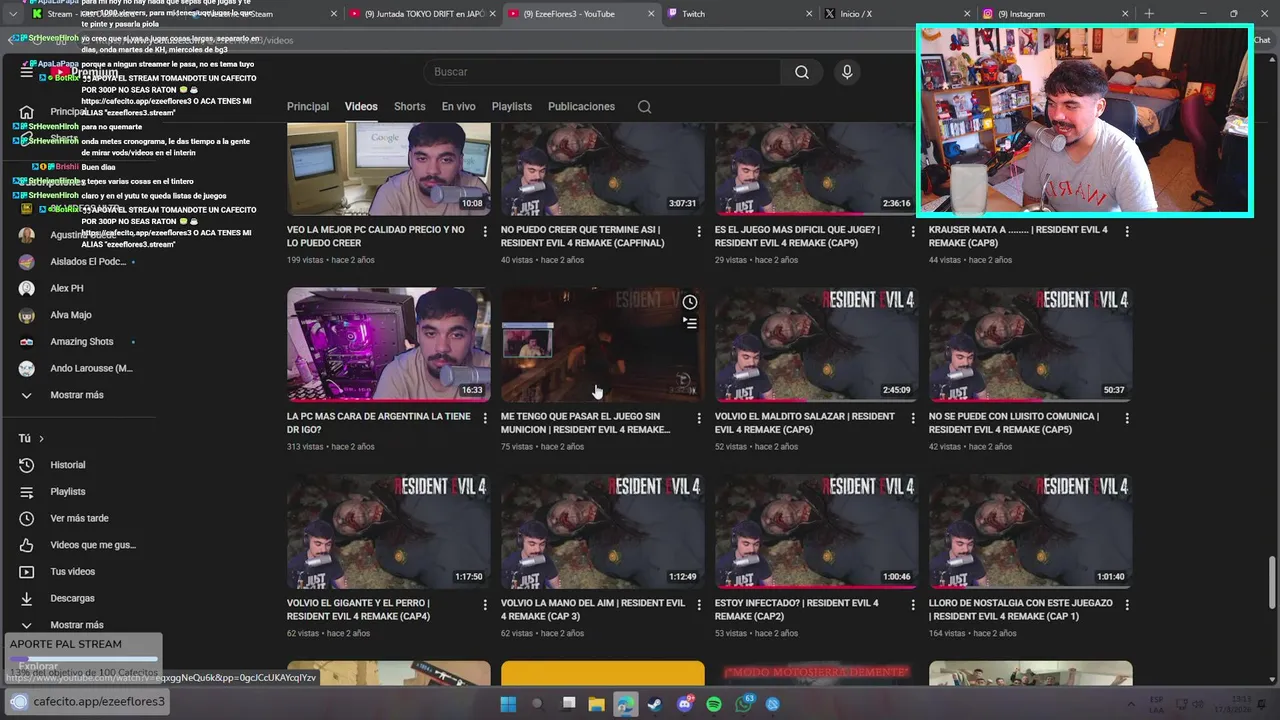
Task: Open Spotify from the taskbar
Action: 714,704
